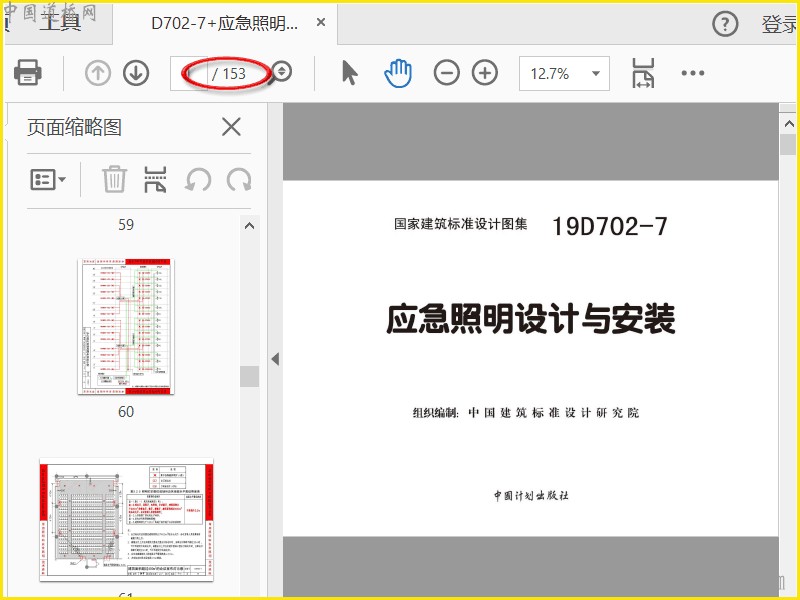
Task: Click the thumbnail panel scroll up arrow
Action: (249, 226)
